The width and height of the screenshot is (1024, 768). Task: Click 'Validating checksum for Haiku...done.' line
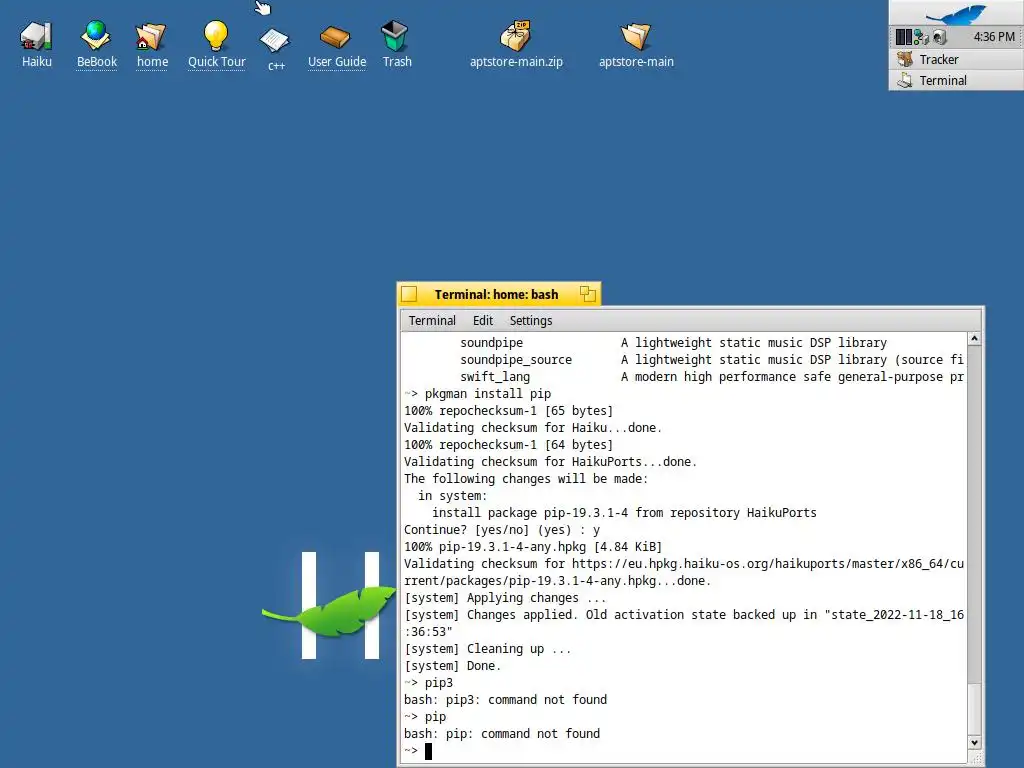(533, 428)
